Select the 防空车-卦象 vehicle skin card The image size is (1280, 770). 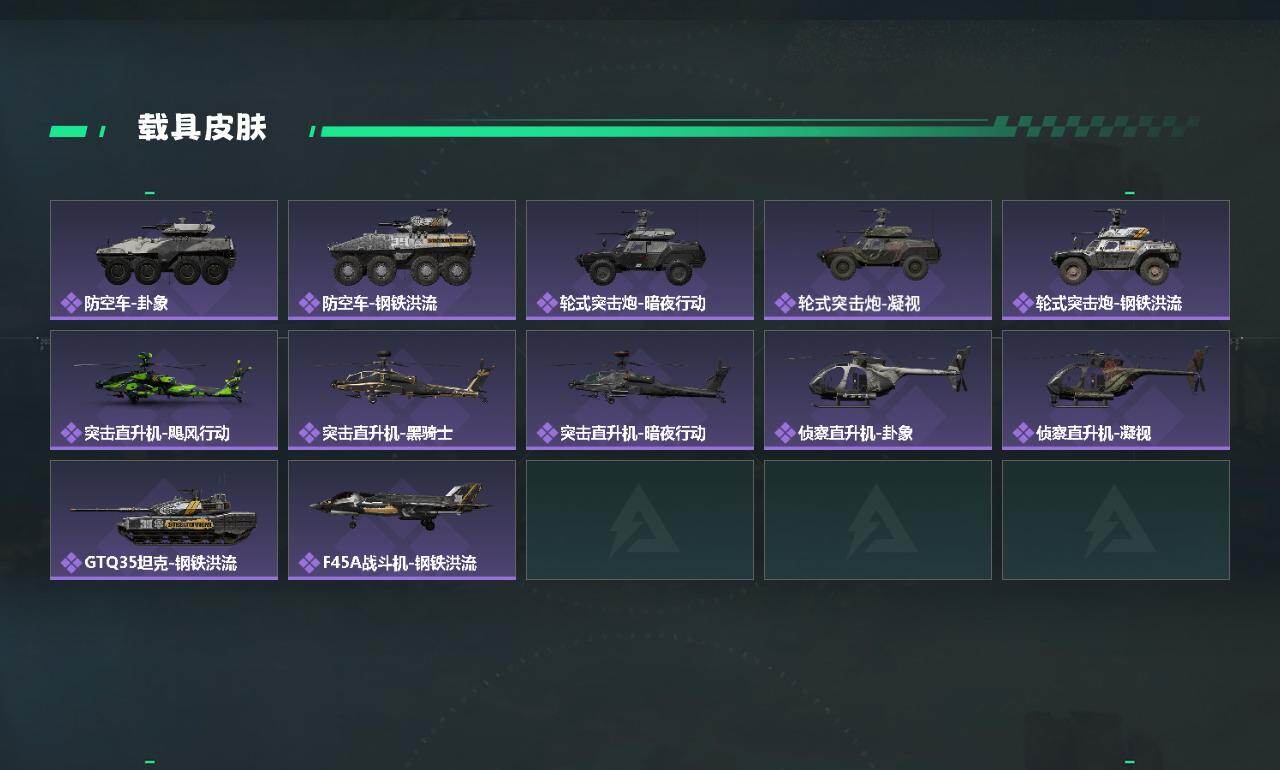point(164,260)
